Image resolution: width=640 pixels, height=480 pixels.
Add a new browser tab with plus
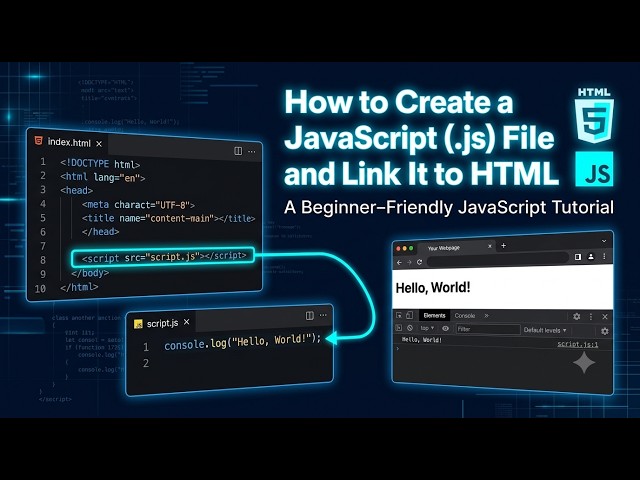[x=503, y=246]
